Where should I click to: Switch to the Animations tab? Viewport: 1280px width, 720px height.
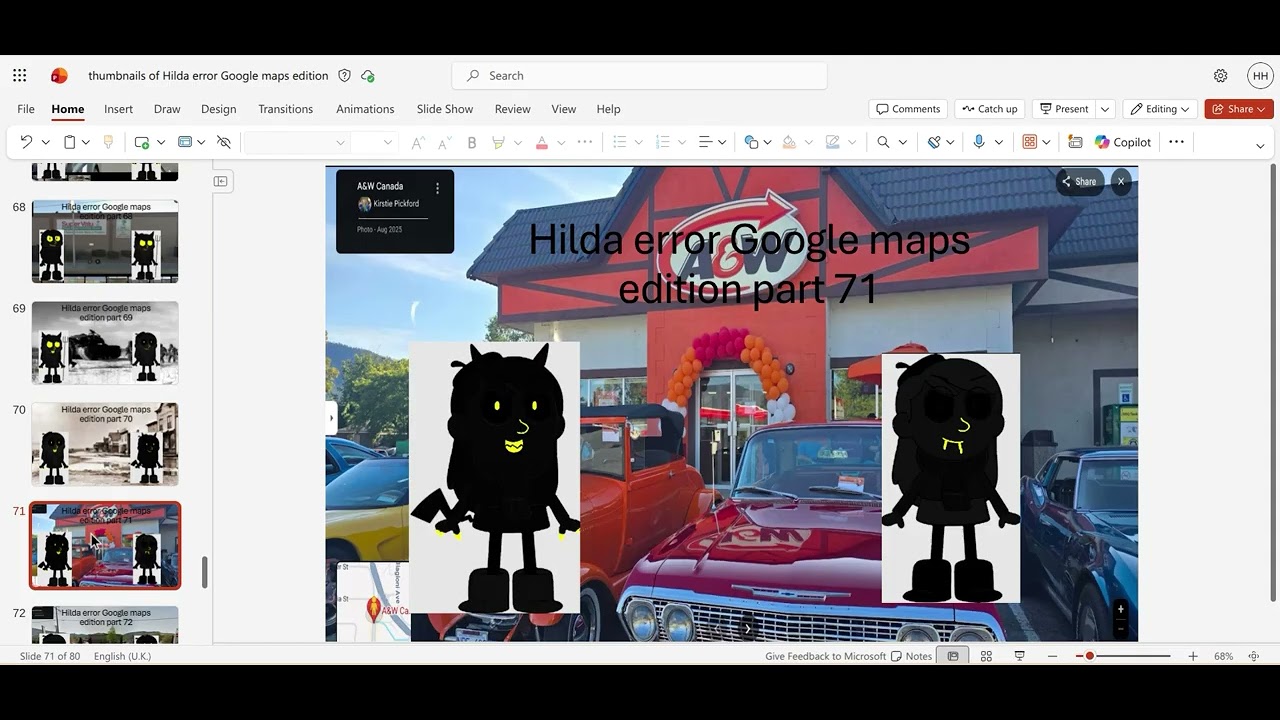coord(365,109)
